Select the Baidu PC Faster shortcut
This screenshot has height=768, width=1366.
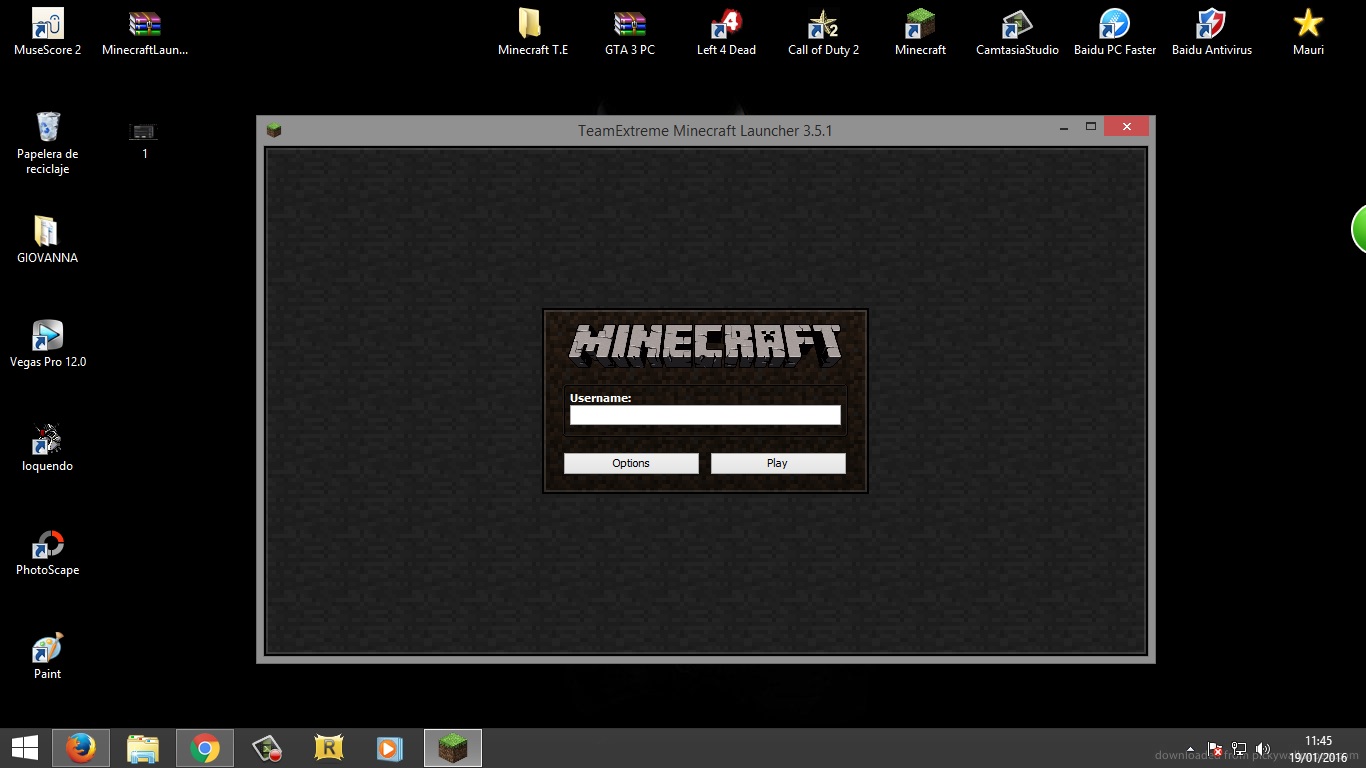pyautogui.click(x=1114, y=31)
